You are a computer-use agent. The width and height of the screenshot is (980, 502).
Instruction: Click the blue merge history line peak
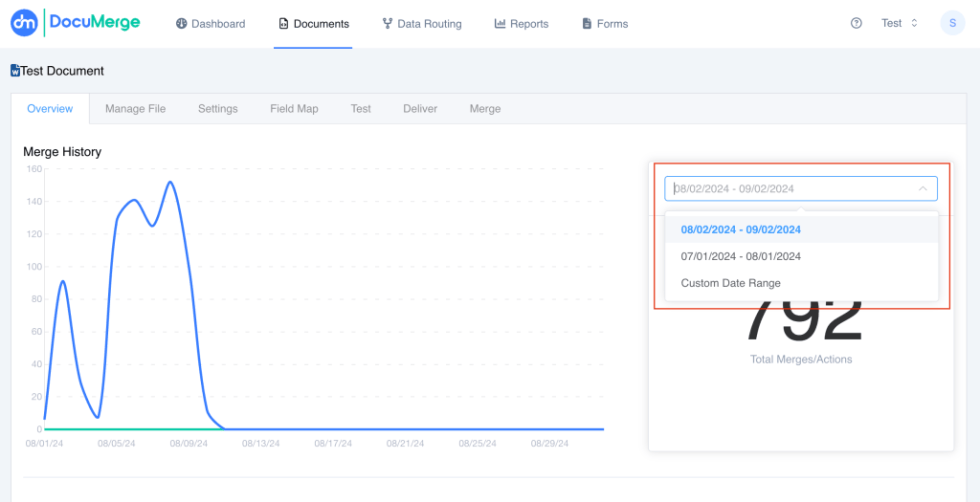click(x=170, y=182)
